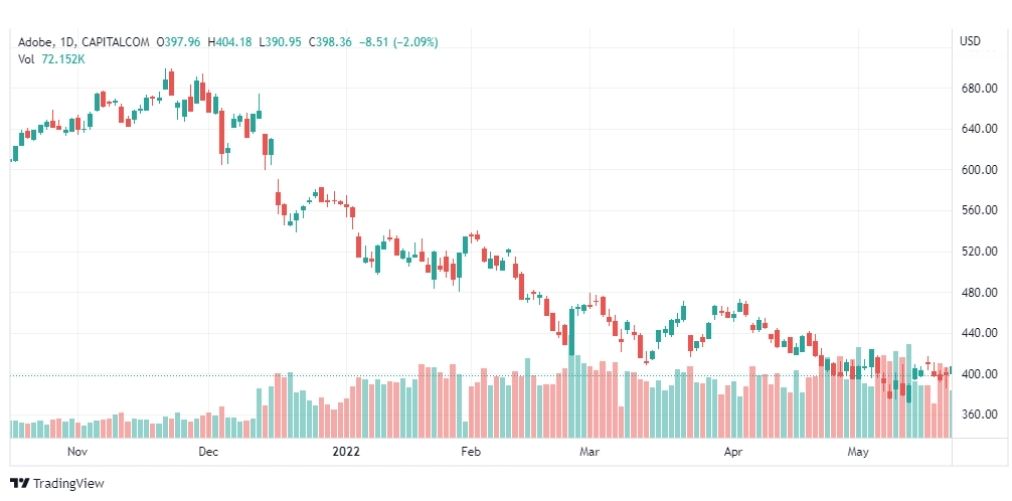The image size is (1012, 501).
Task: Click the TradingView logo icon
Action: tap(20, 483)
